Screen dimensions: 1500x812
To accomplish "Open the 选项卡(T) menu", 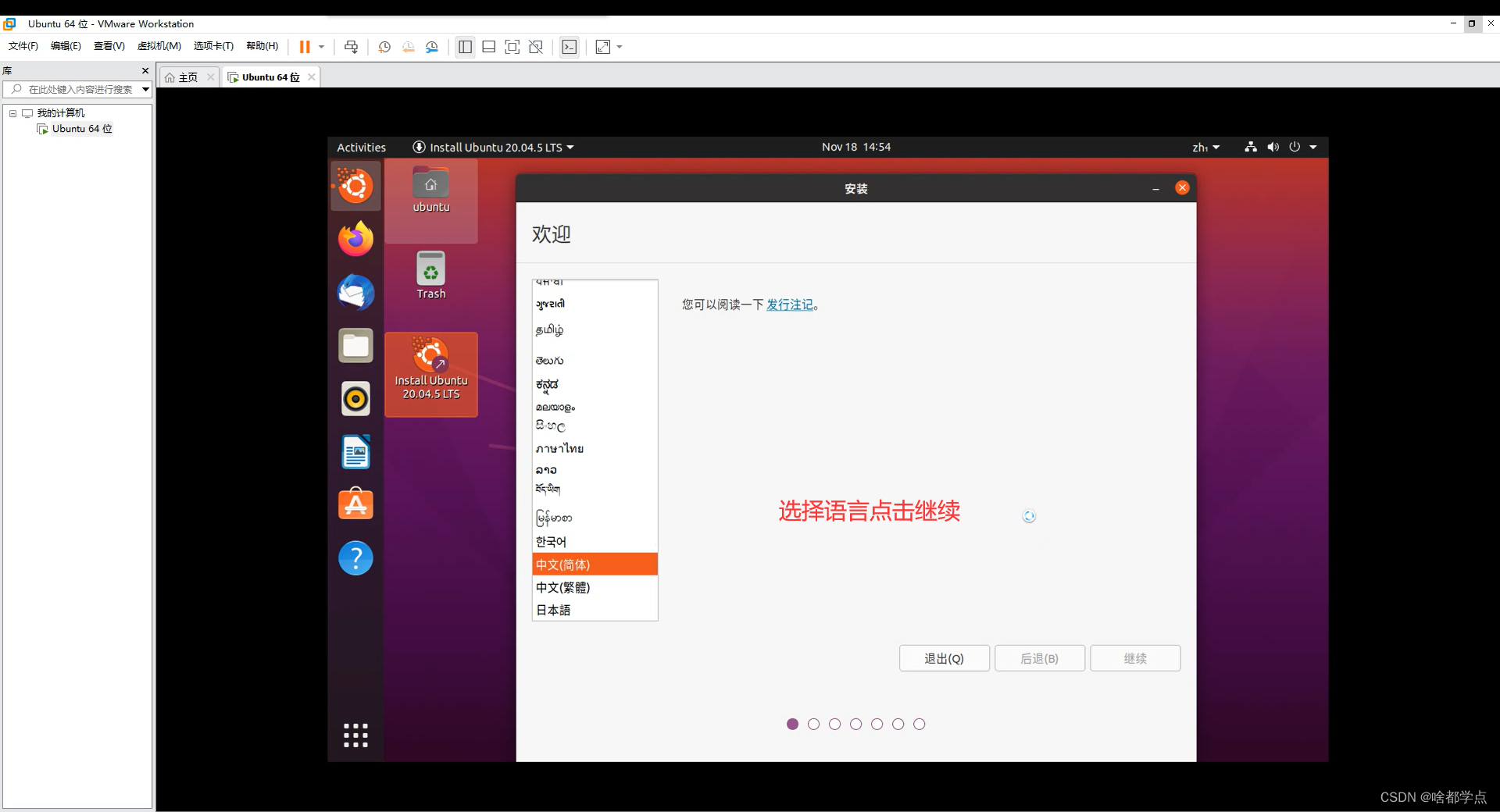I will [213, 46].
